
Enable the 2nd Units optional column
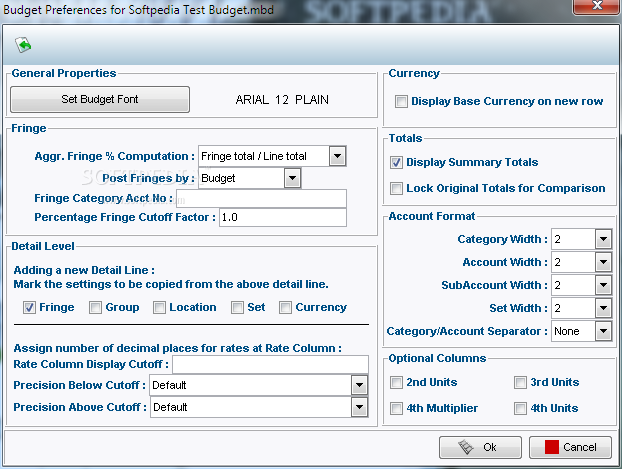396,383
